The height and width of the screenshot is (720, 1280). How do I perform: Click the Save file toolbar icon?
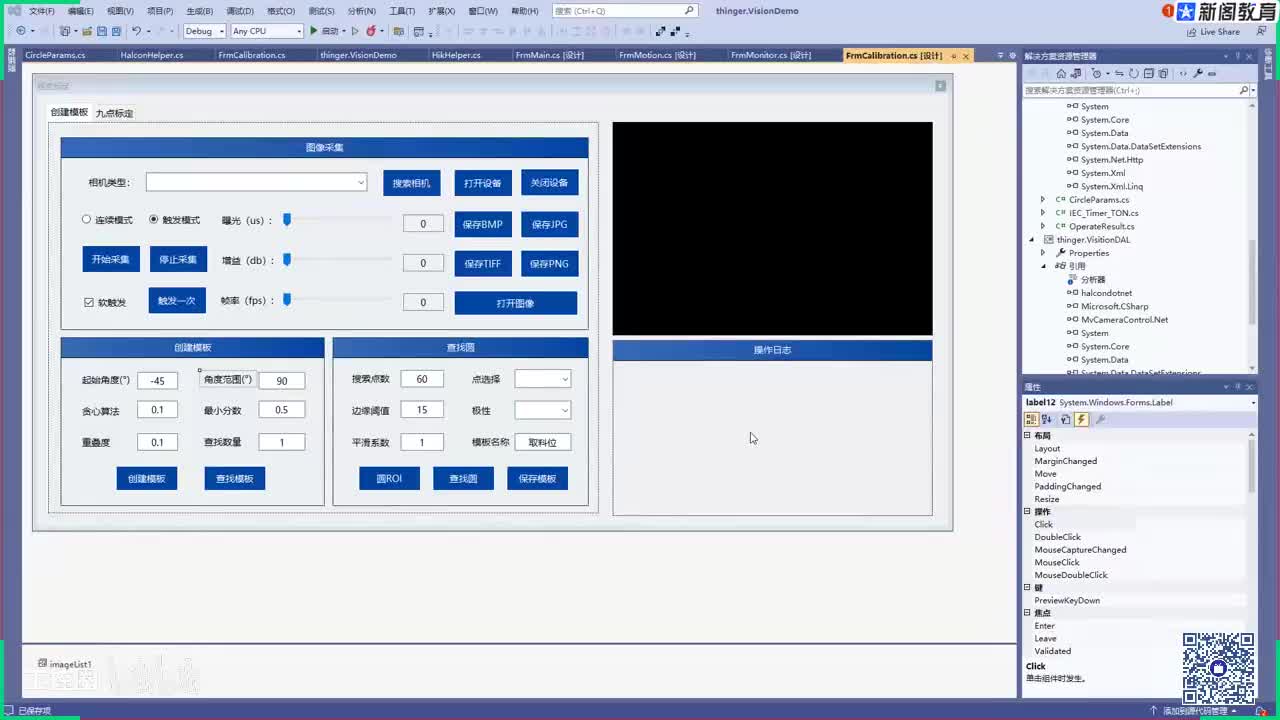pyautogui.click(x=102, y=31)
